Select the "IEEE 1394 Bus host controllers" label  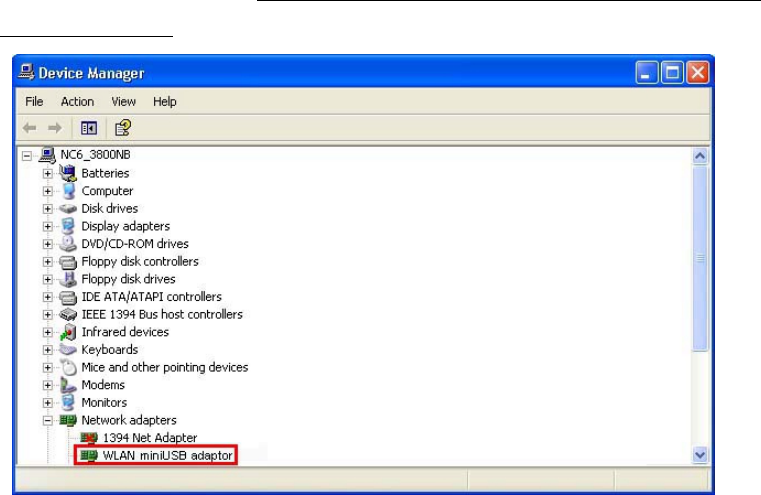tap(162, 314)
